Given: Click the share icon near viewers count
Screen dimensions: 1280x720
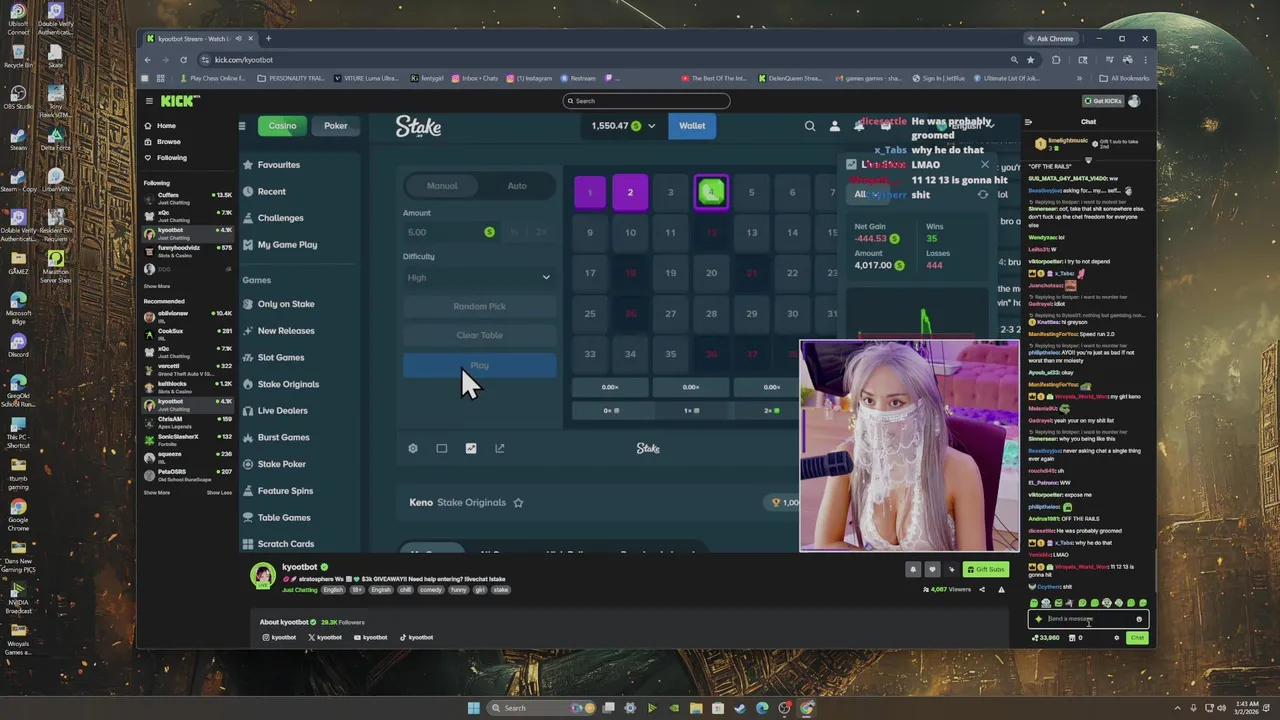Looking at the screenshot, I should pyautogui.click(x=982, y=590).
